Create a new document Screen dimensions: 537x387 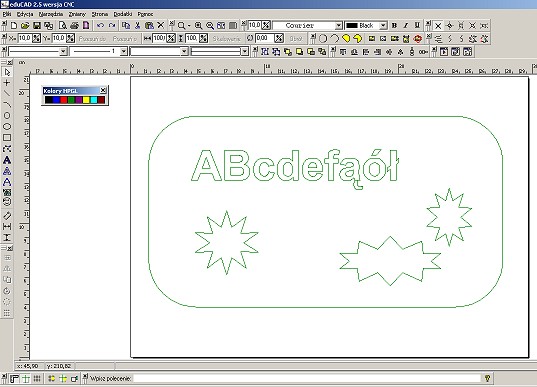(x=14, y=25)
